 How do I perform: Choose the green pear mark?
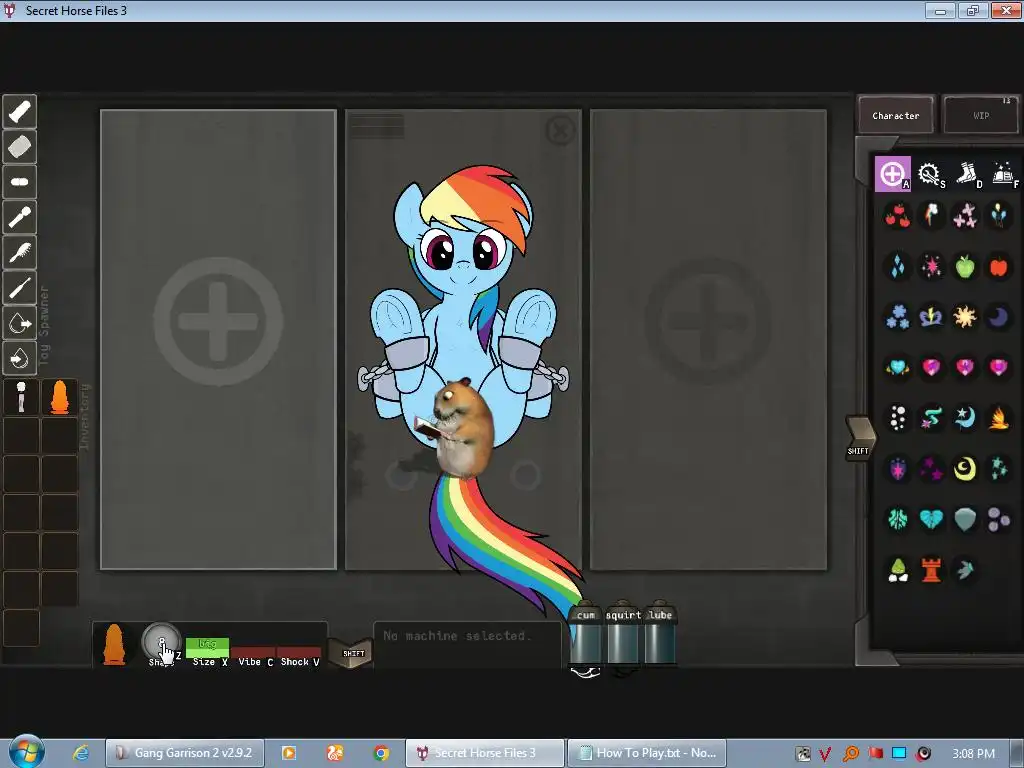pyautogui.click(x=897, y=570)
